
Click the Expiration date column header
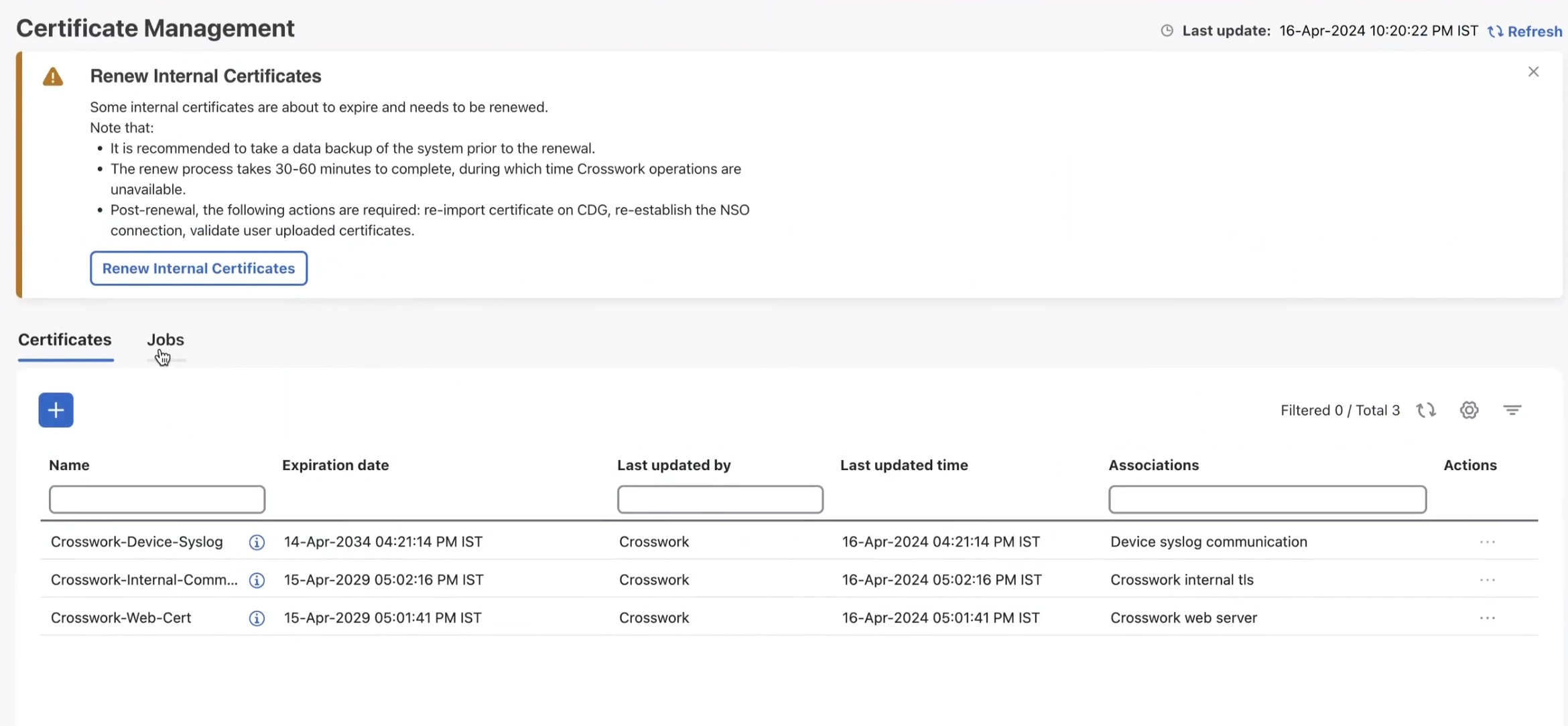pos(335,465)
